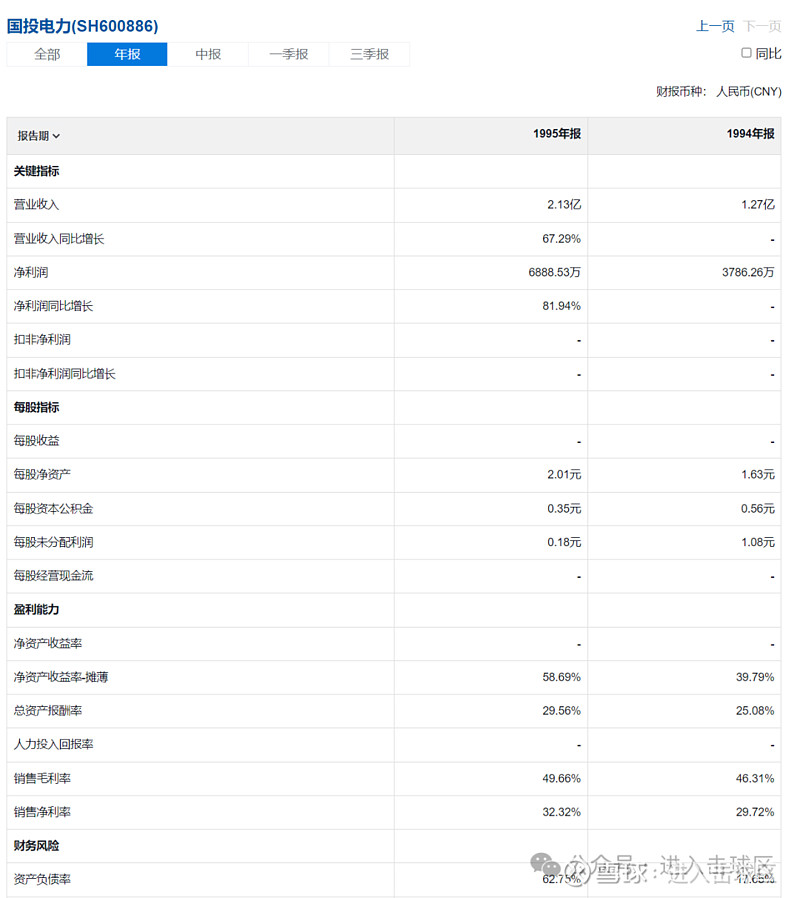This screenshot has height=898, width=800.
Task: Click the 总资产报酬率 row label
Action: pos(48,711)
